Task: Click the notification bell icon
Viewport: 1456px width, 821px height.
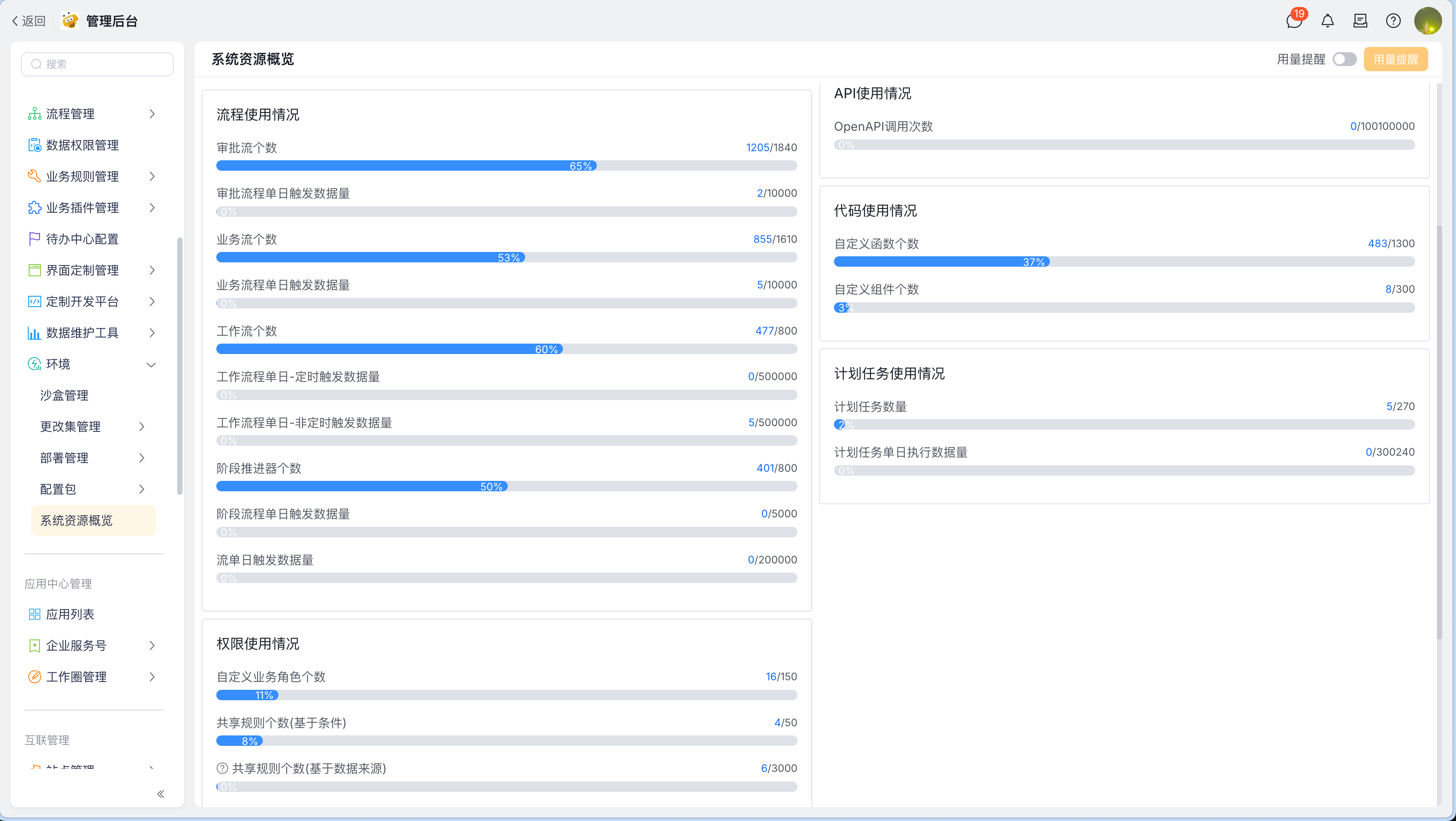Action: (x=1327, y=21)
